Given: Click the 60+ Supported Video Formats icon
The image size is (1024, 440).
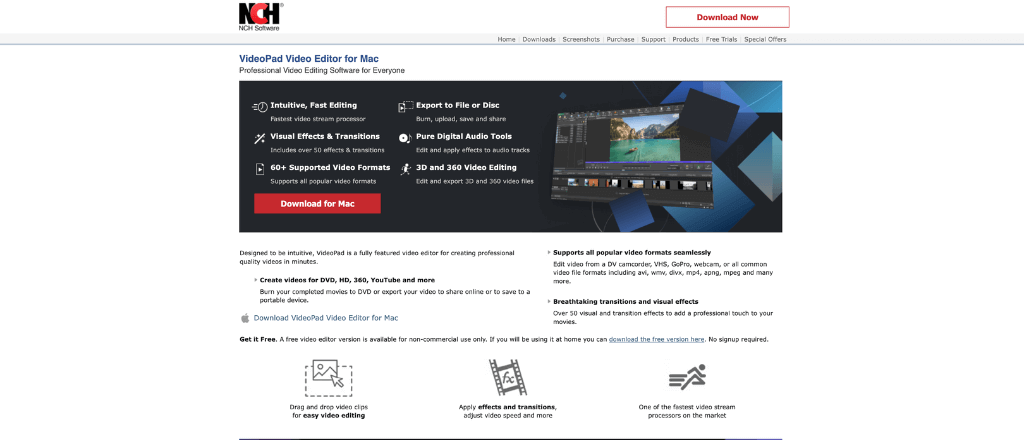Looking at the screenshot, I should coord(260,169).
